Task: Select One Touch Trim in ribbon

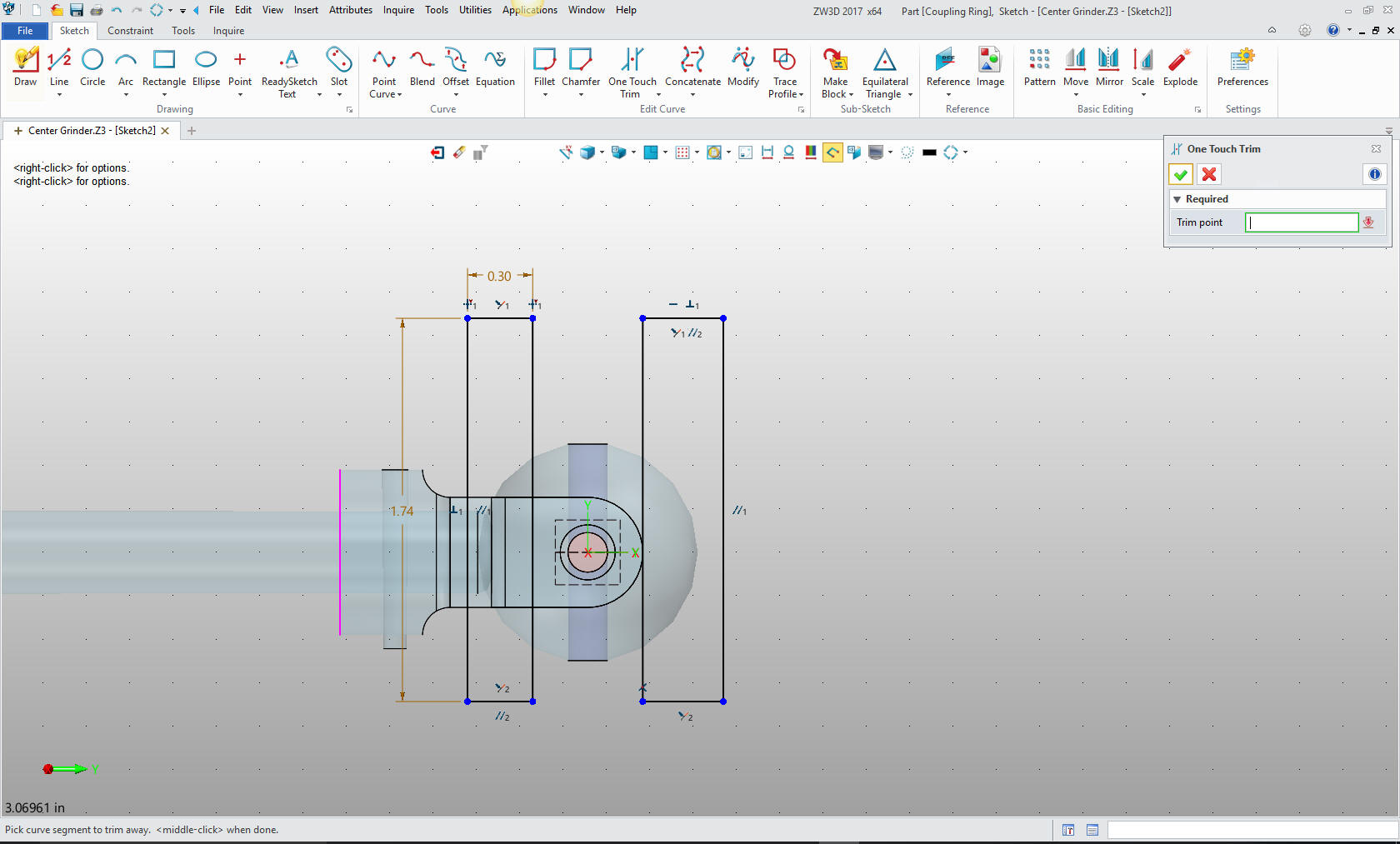Action: (632, 72)
